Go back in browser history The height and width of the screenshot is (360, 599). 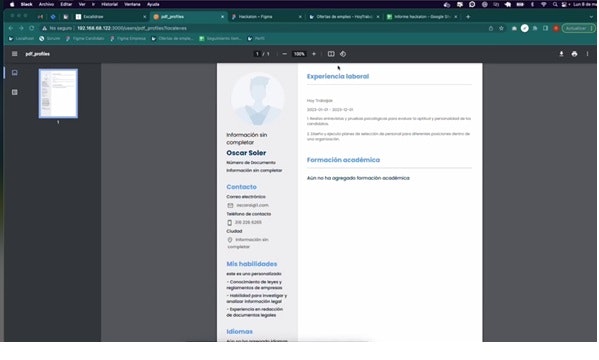pyautogui.click(x=11, y=28)
